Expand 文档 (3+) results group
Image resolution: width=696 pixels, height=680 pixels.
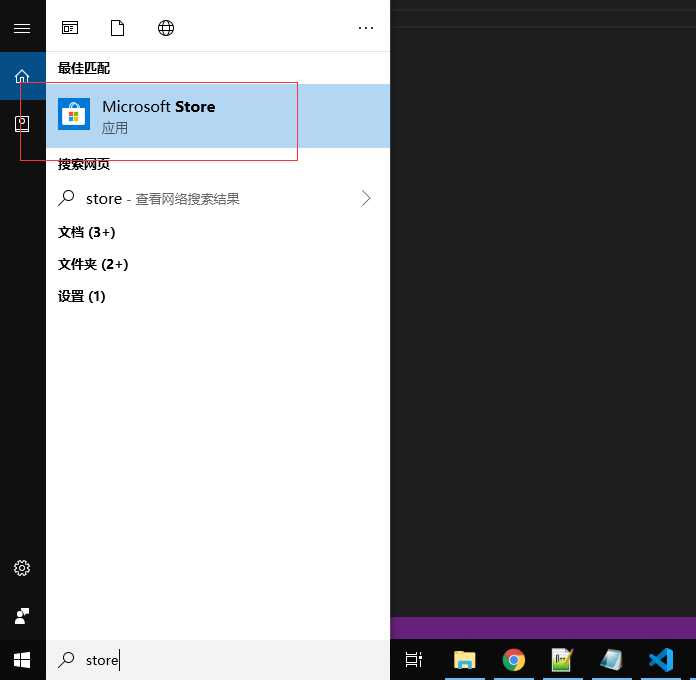87,232
